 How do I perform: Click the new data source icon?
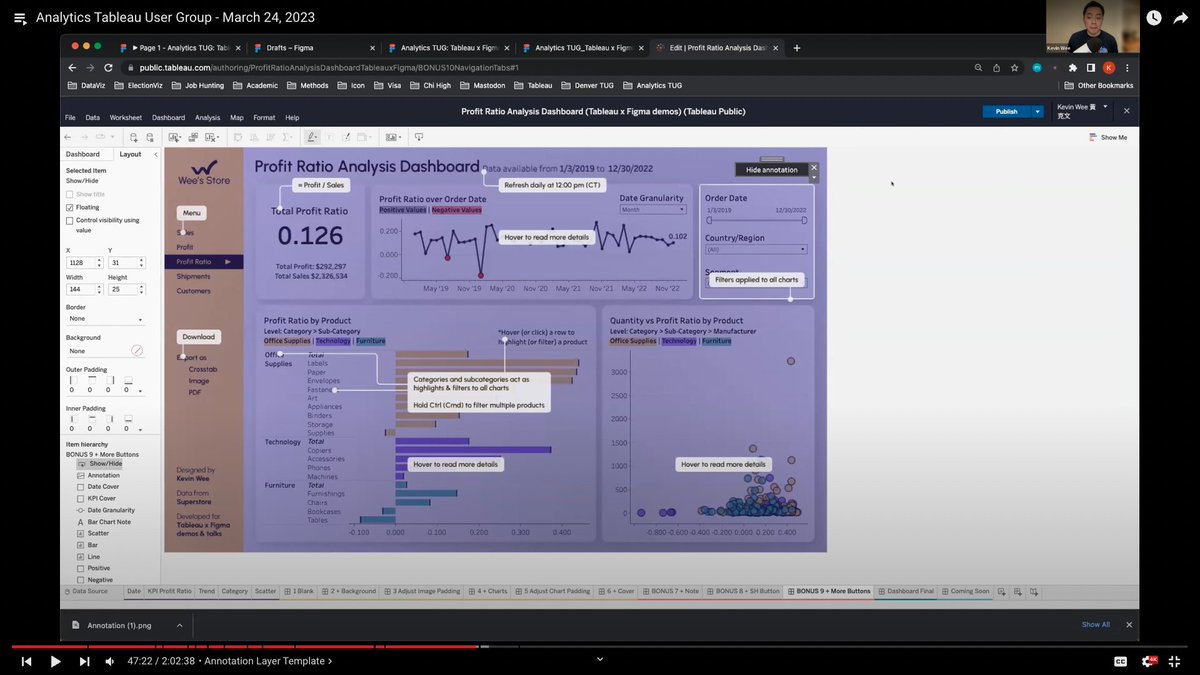point(133,137)
